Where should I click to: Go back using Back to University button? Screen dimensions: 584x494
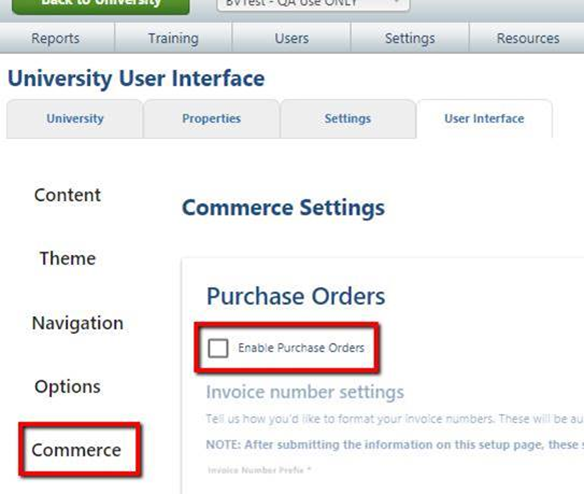[x=101, y=5]
